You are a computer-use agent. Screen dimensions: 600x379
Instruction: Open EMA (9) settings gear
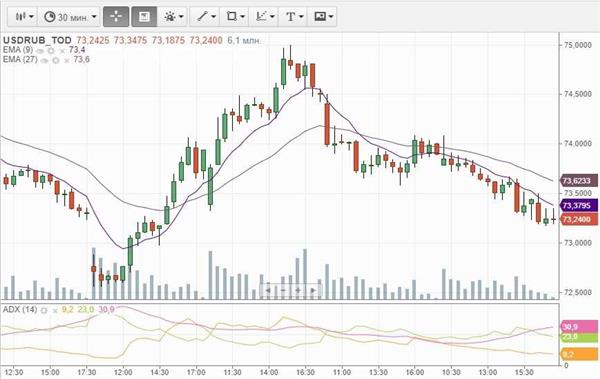[51, 51]
